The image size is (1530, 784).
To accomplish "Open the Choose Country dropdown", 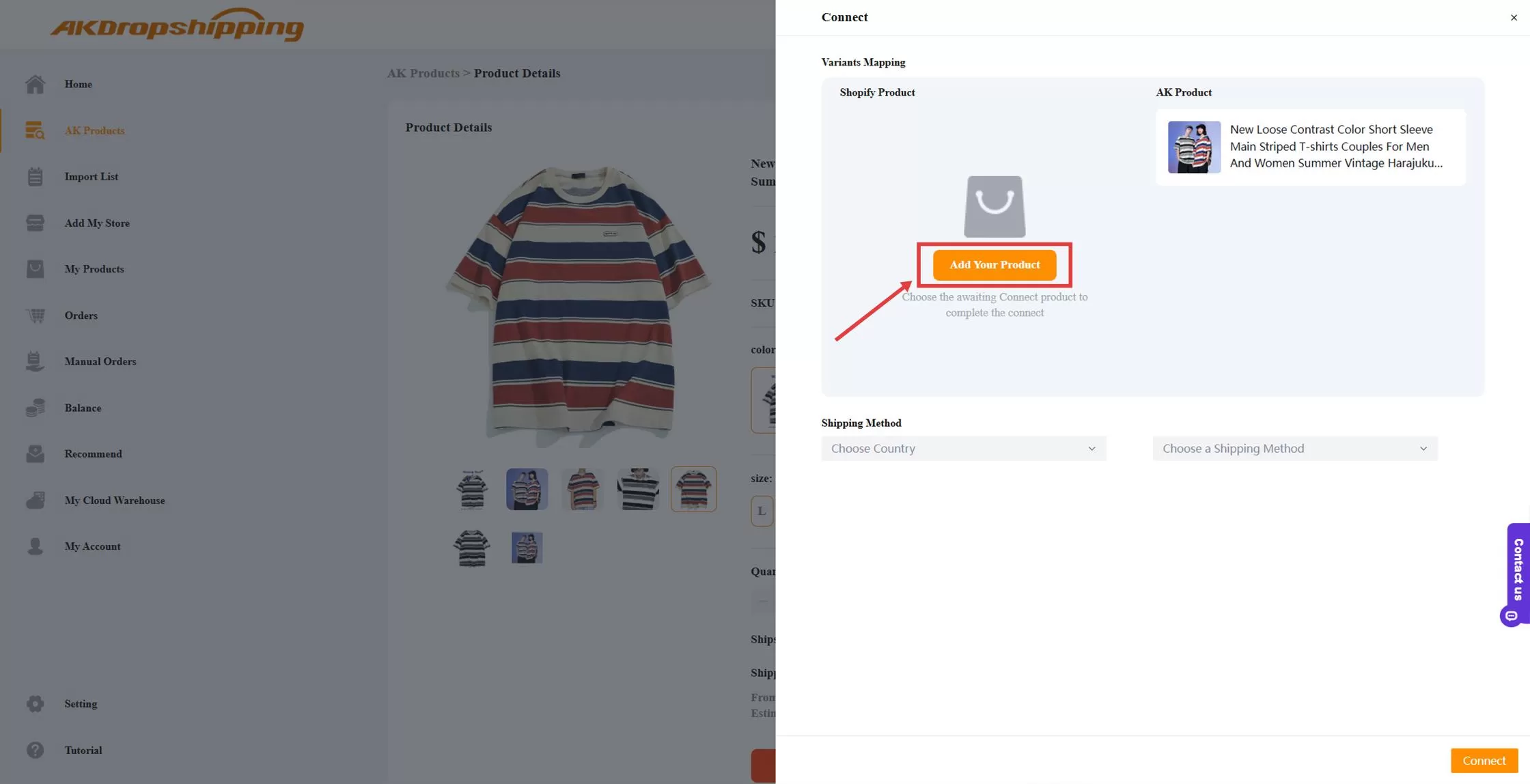I will click(963, 448).
